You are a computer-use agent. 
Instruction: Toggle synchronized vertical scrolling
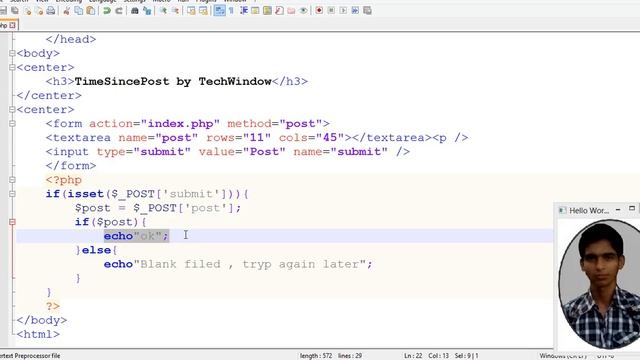coord(191,11)
